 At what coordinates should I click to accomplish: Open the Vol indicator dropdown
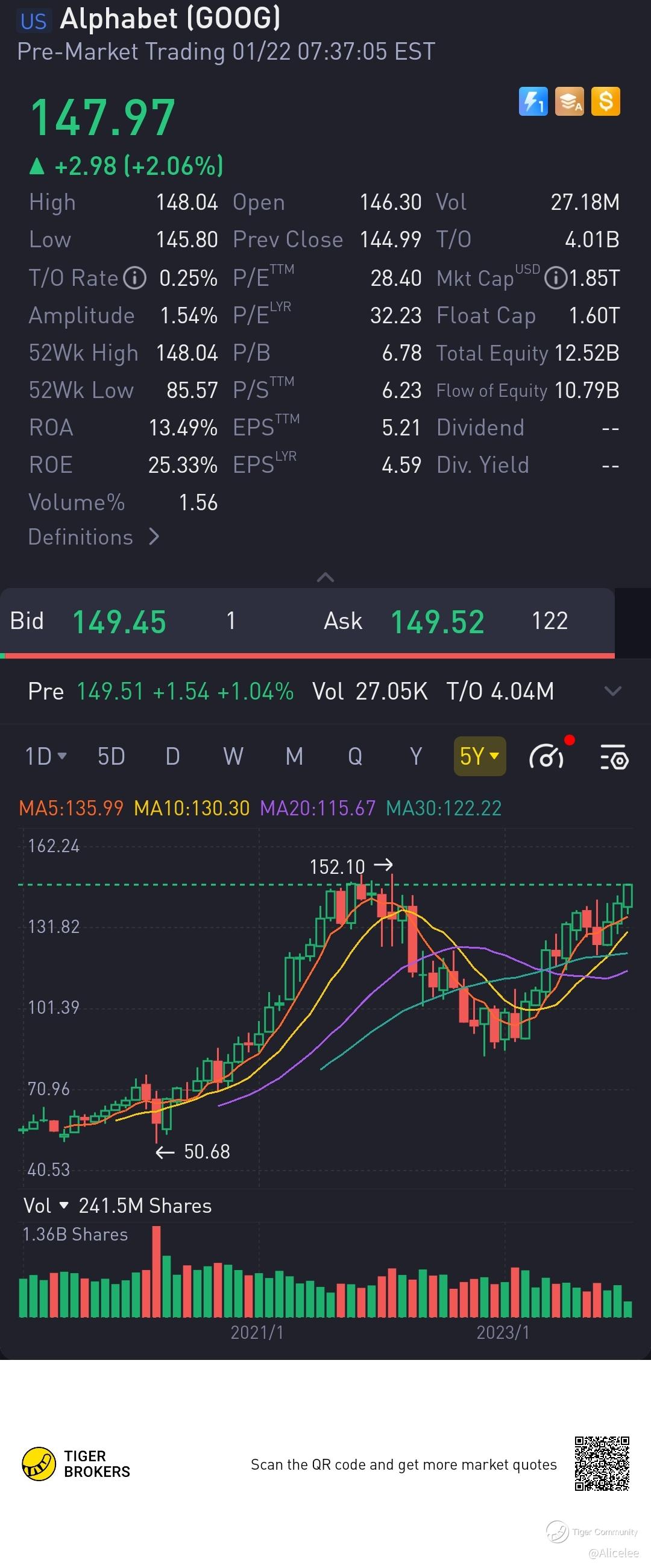pyautogui.click(x=46, y=1205)
